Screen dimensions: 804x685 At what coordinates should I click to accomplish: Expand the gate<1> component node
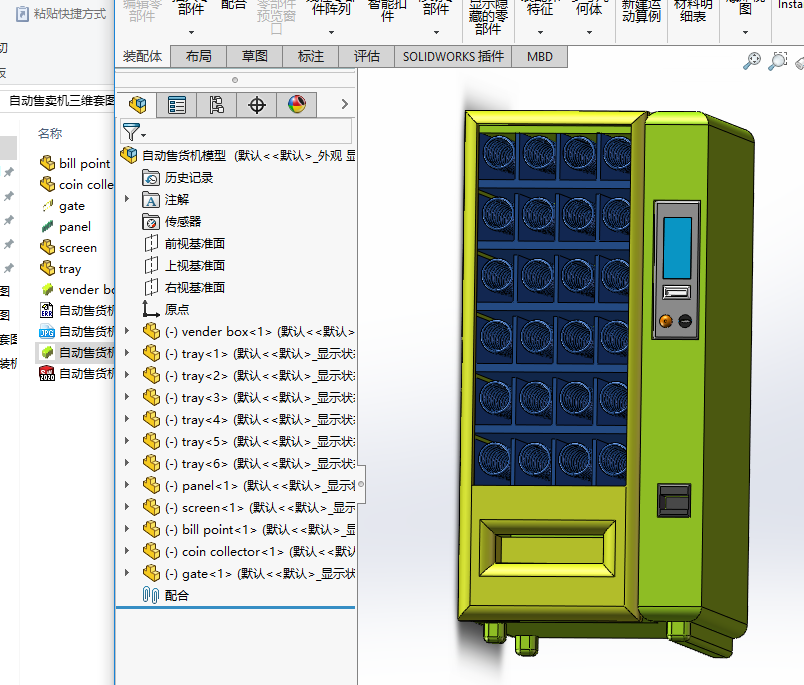(x=127, y=573)
